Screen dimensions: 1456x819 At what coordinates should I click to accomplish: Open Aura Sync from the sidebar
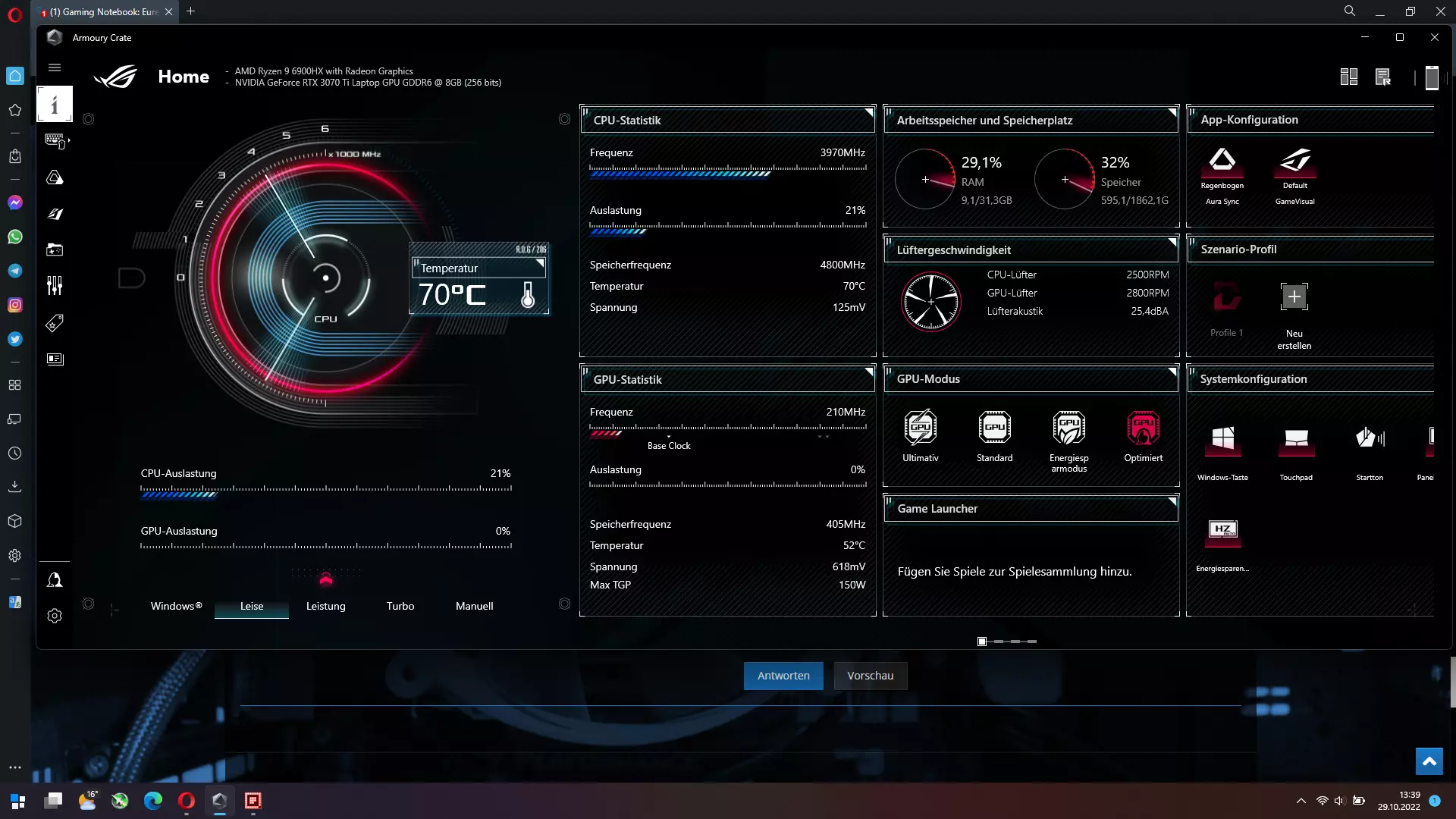(55, 177)
